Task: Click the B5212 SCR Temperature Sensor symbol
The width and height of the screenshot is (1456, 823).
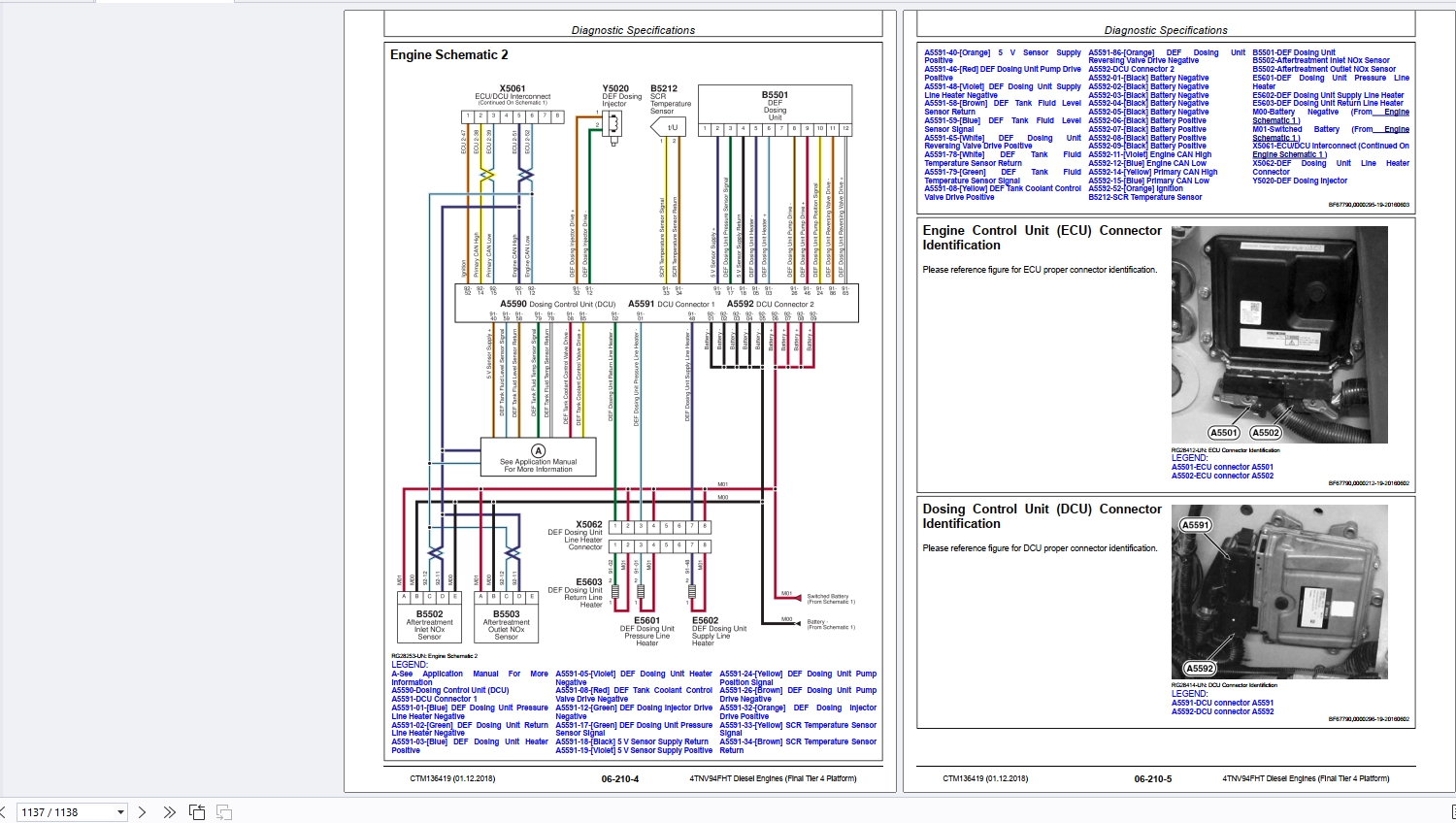Action: tap(672, 127)
